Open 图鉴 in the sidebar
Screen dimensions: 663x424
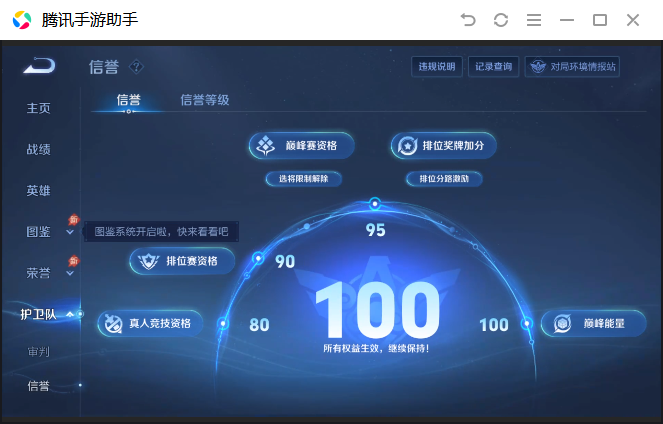38,232
